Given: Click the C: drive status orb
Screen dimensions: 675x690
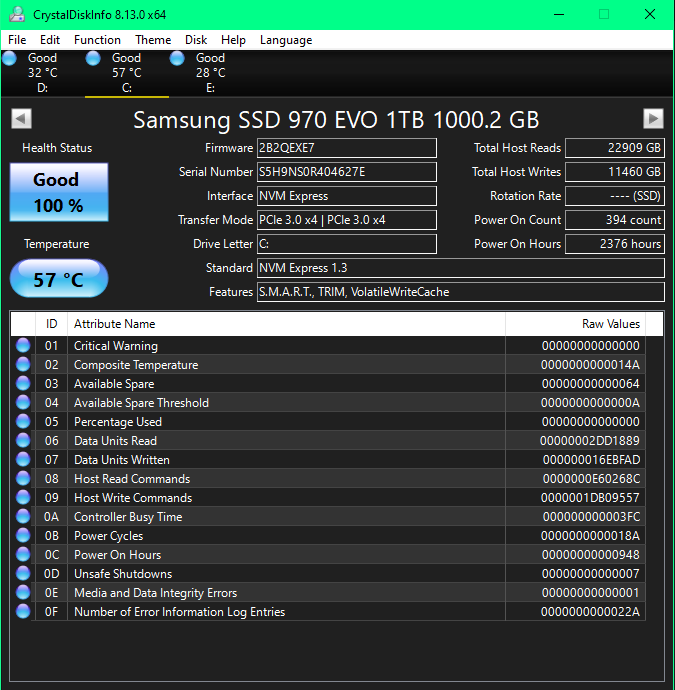Looking at the screenshot, I should coord(93,58).
